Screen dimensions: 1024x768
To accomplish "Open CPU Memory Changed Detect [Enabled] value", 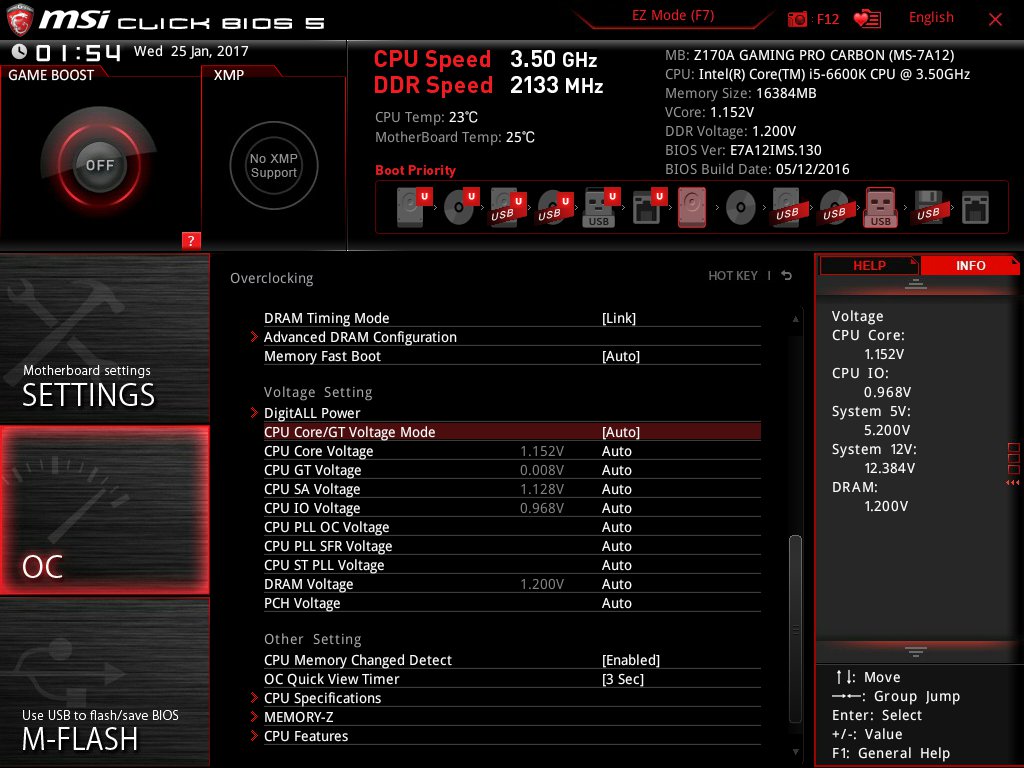I will coord(630,660).
